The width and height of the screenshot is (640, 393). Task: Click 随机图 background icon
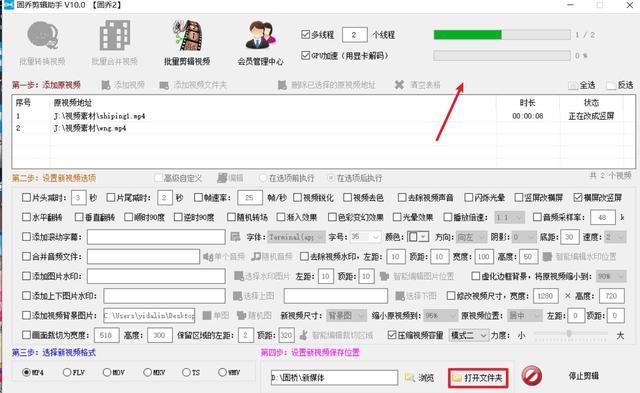(241, 315)
